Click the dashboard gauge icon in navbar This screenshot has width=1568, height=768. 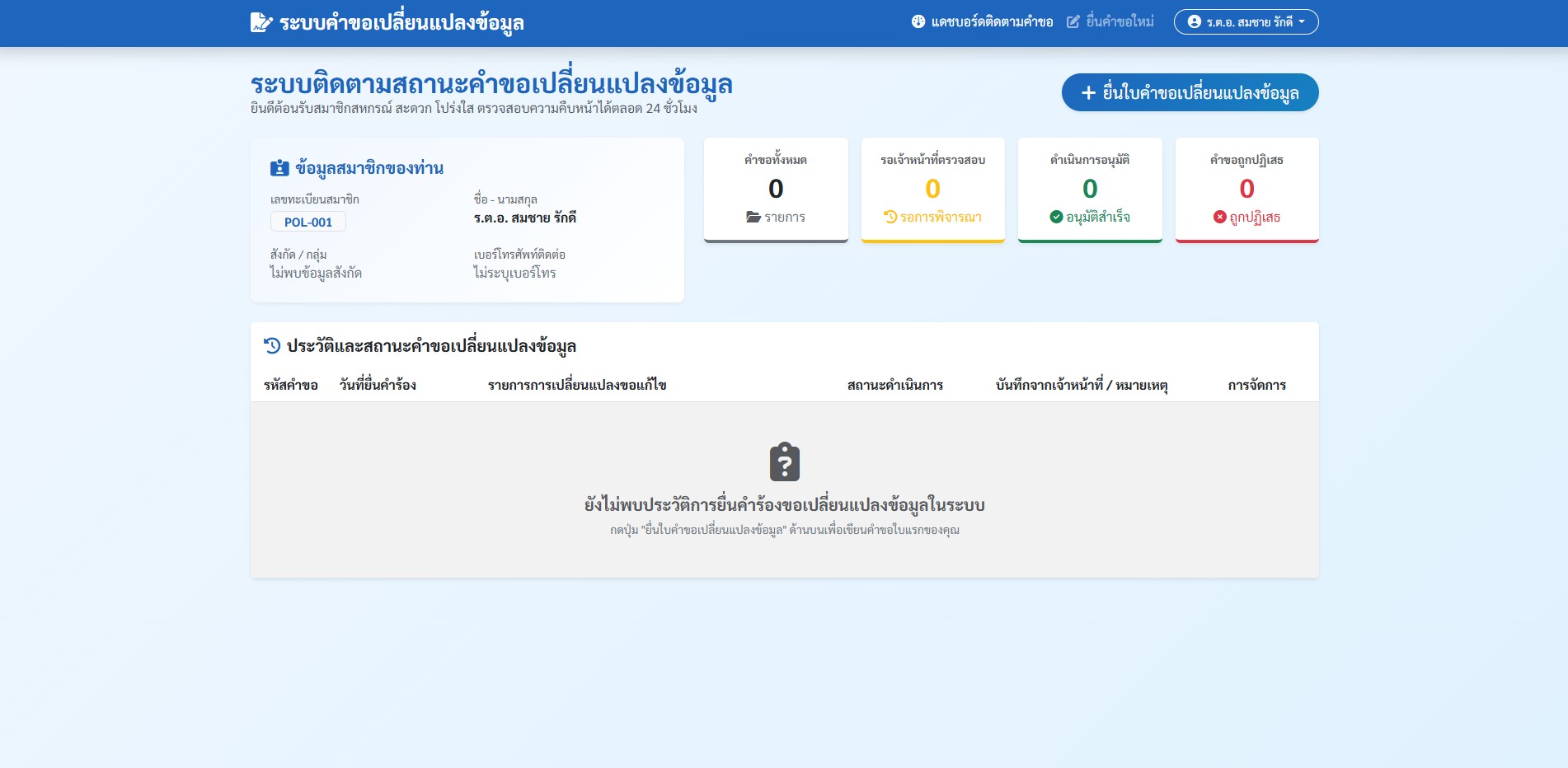(x=918, y=21)
